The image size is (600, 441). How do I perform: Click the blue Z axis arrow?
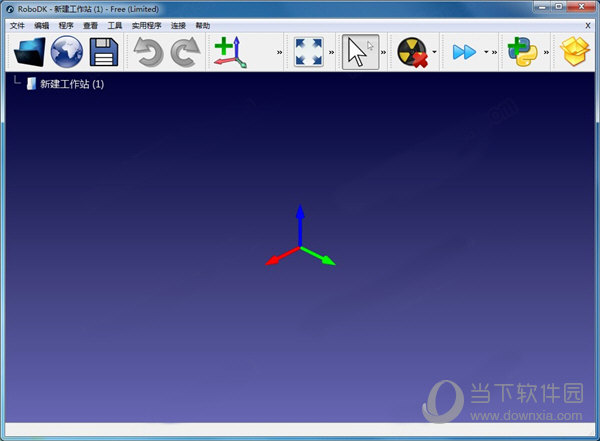[300, 225]
